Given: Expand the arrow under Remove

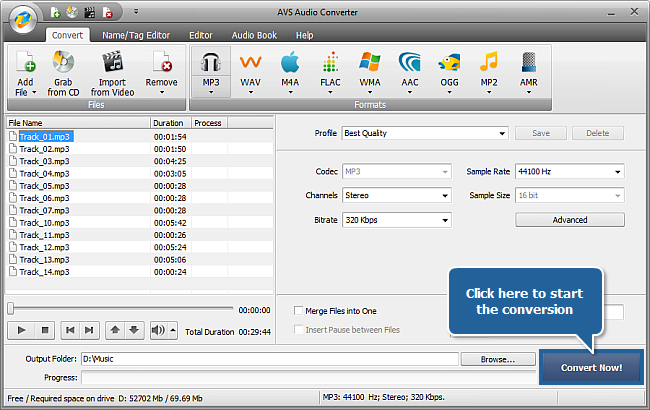Looking at the screenshot, I should point(162,92).
